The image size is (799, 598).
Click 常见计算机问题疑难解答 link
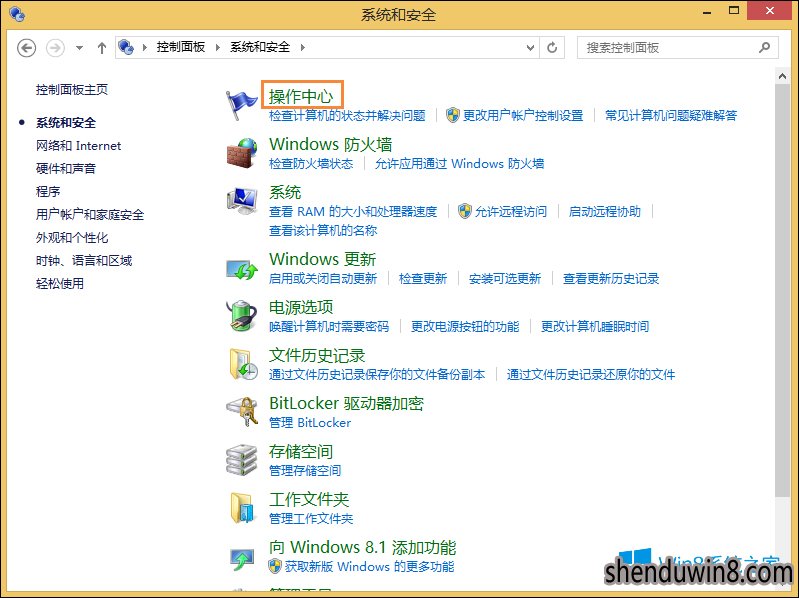671,116
